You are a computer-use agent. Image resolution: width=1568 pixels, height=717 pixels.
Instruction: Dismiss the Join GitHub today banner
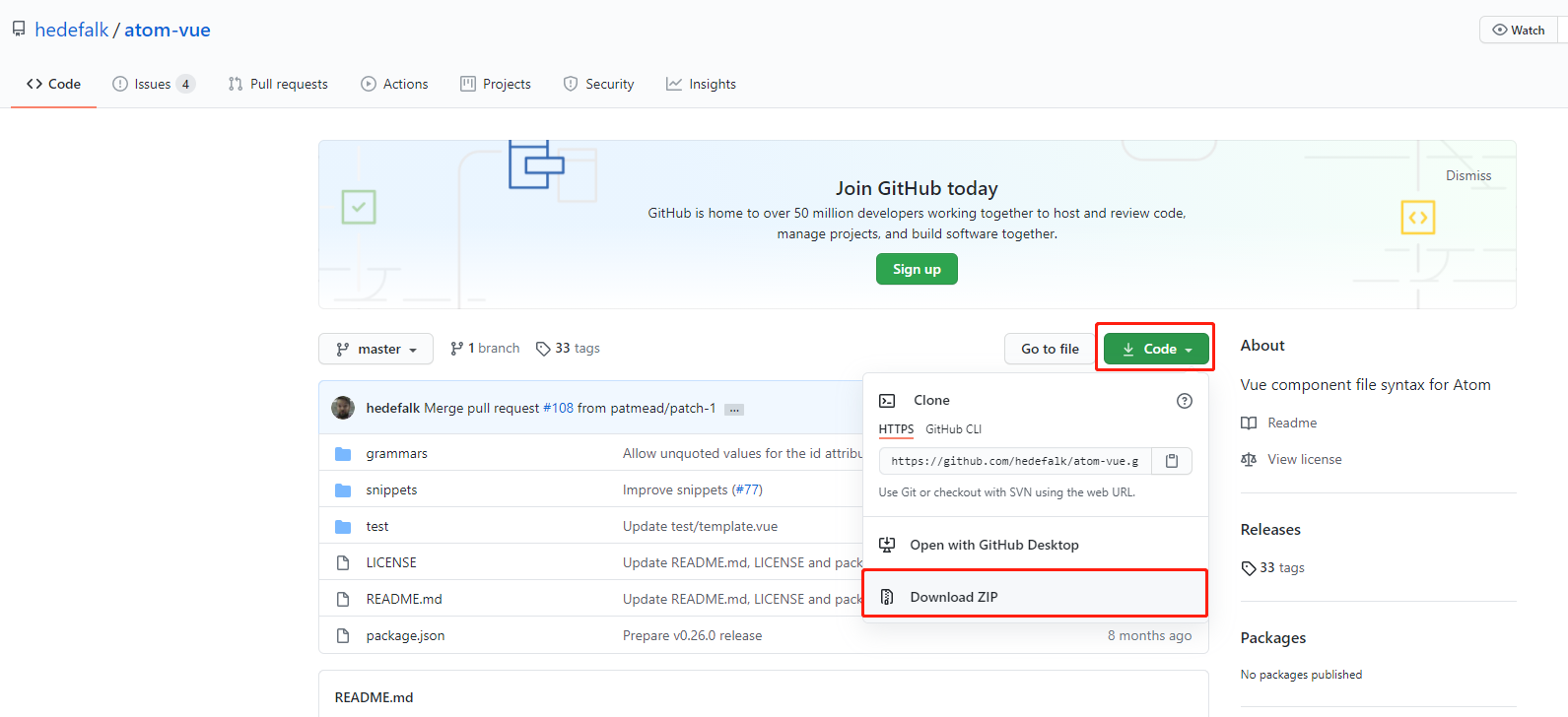click(1468, 175)
